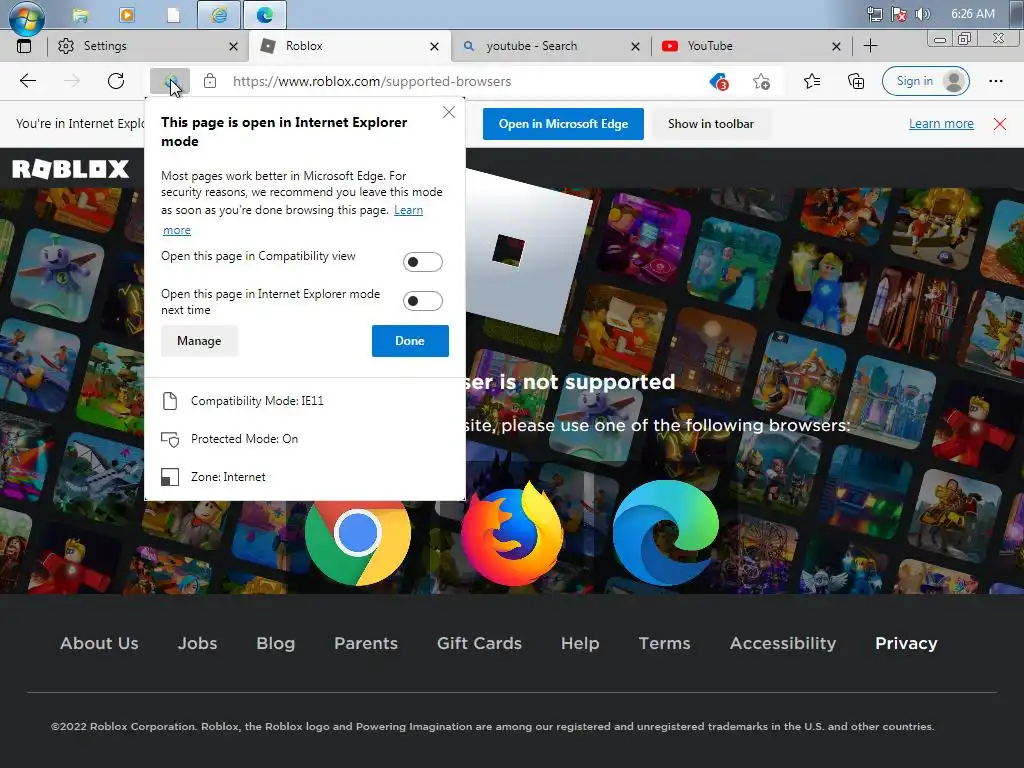The height and width of the screenshot is (768, 1024).
Task: Add this page to favorites star icon
Action: tap(761, 82)
